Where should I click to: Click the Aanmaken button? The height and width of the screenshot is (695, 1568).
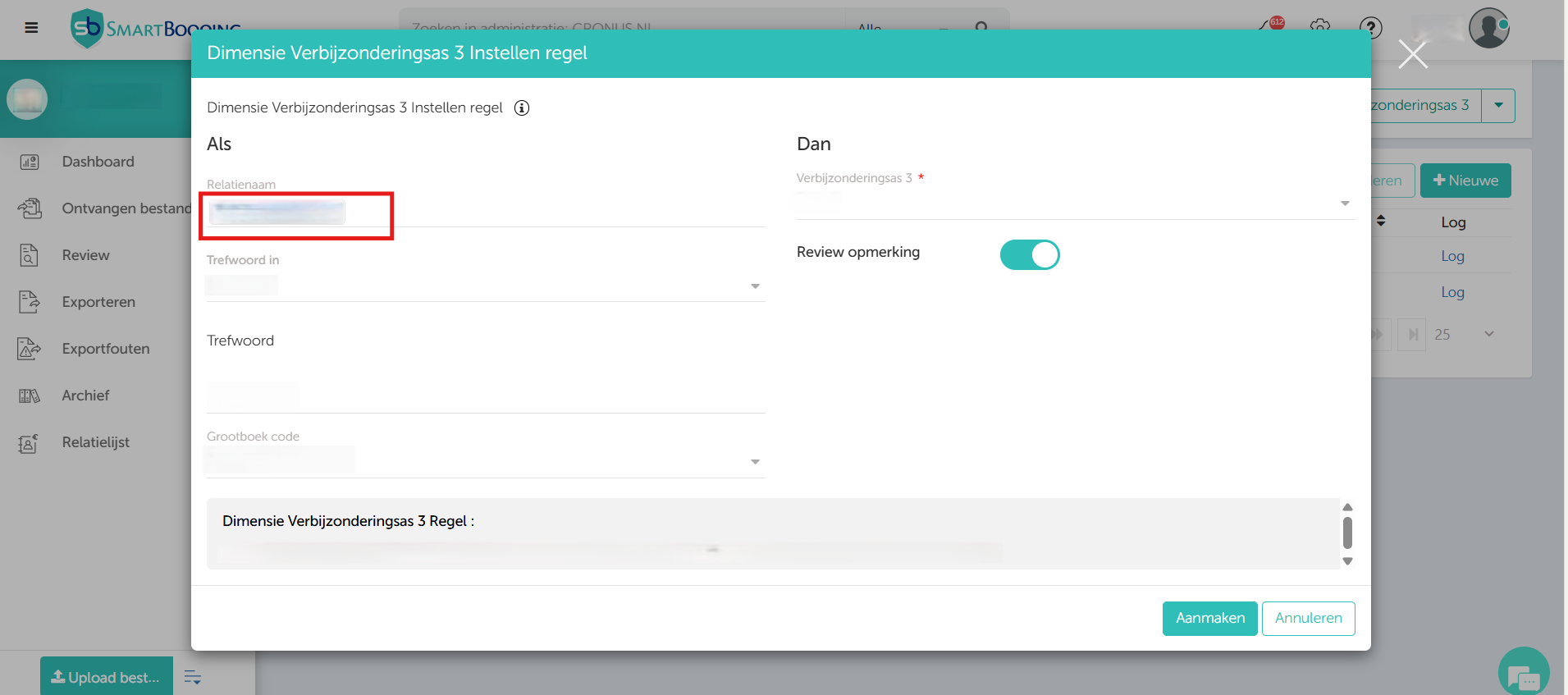tap(1209, 619)
